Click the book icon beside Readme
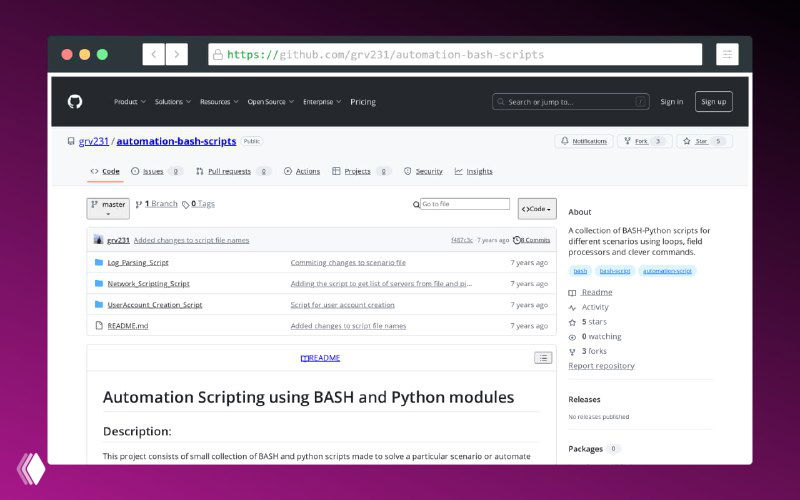The width and height of the screenshot is (800, 500). point(572,293)
